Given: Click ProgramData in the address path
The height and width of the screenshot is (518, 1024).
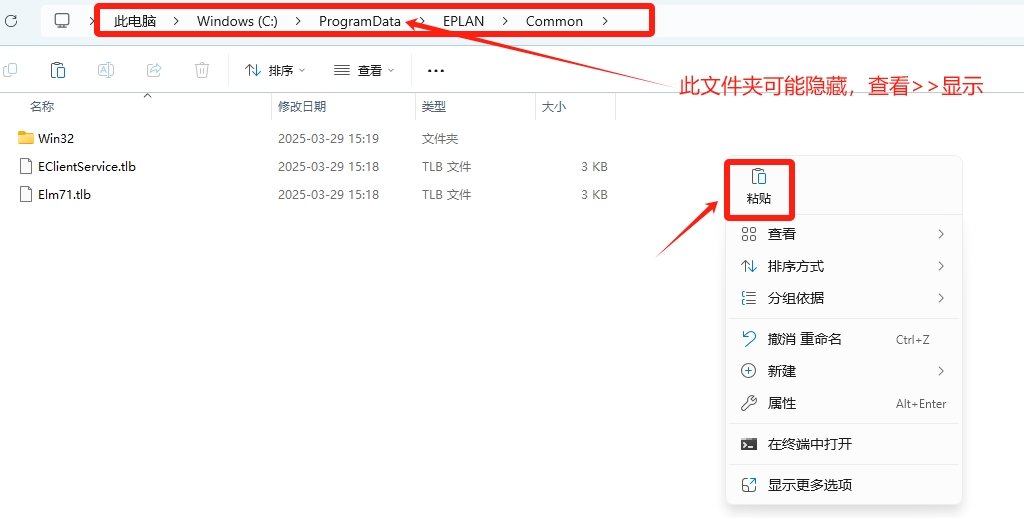Looking at the screenshot, I should point(359,21).
